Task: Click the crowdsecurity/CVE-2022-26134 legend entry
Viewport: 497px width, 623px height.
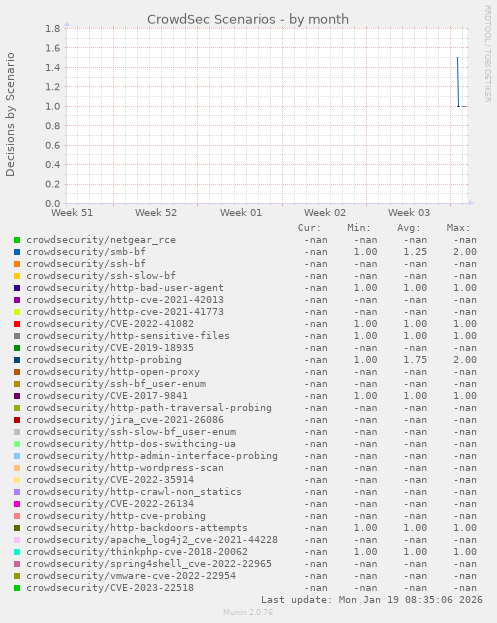Action: pos(110,504)
